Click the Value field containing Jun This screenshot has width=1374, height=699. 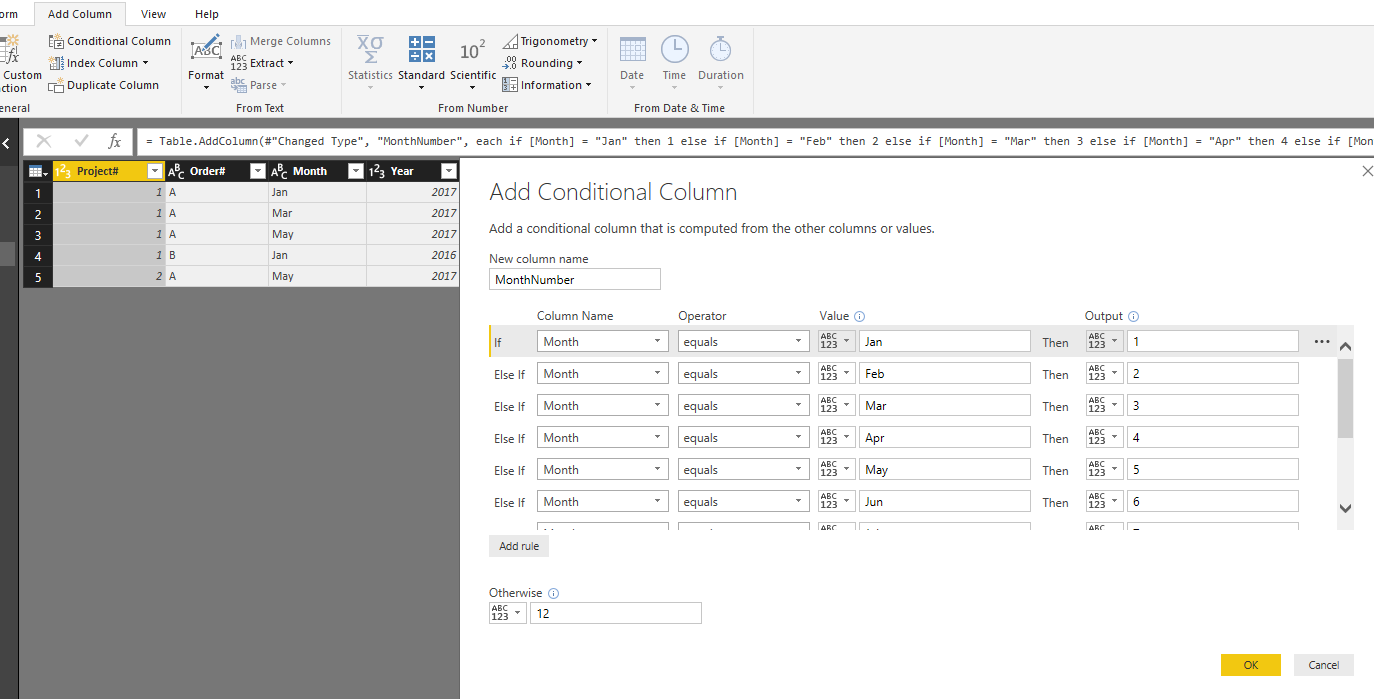(x=944, y=502)
